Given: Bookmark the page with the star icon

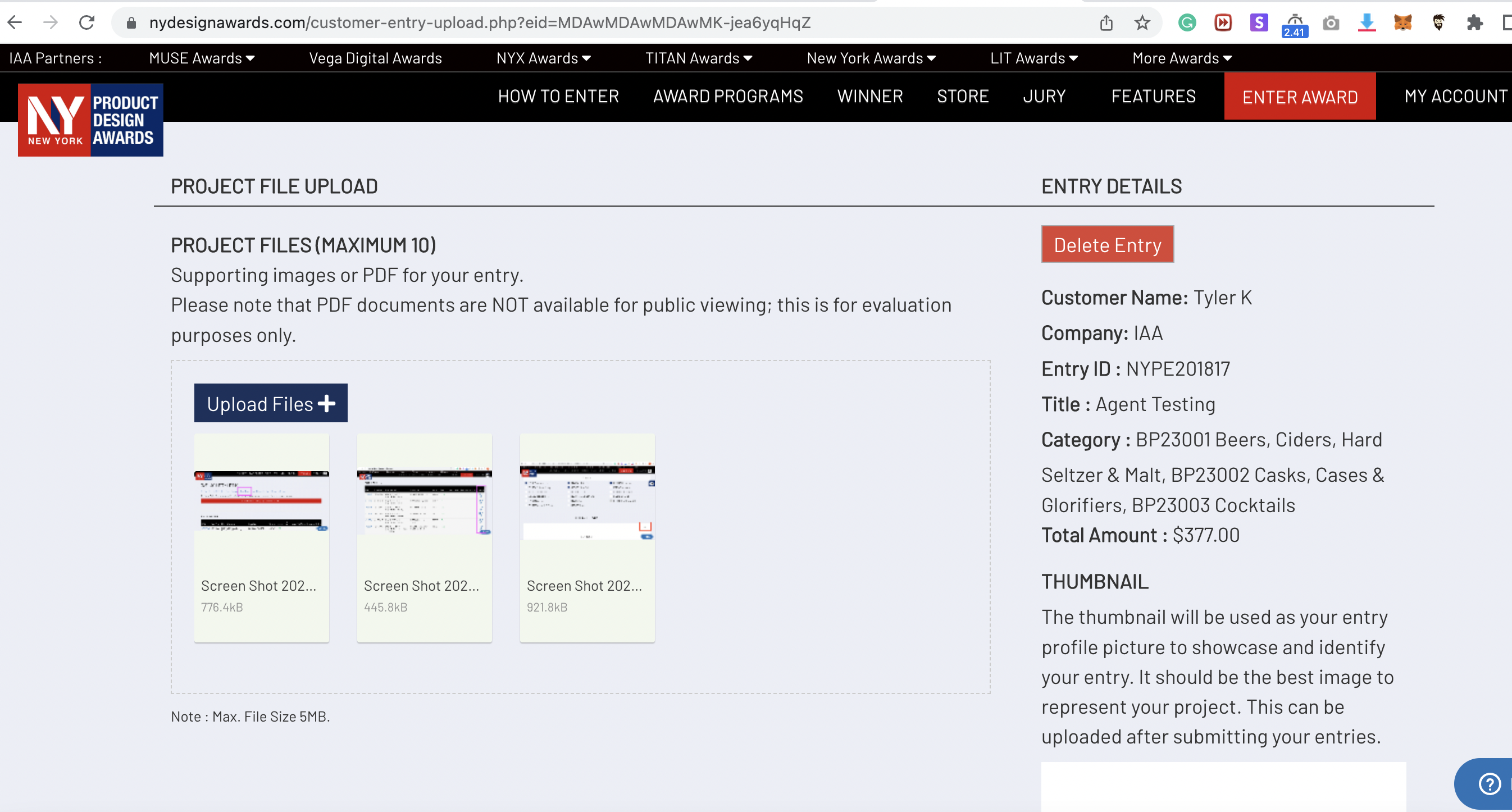Looking at the screenshot, I should (x=1142, y=22).
